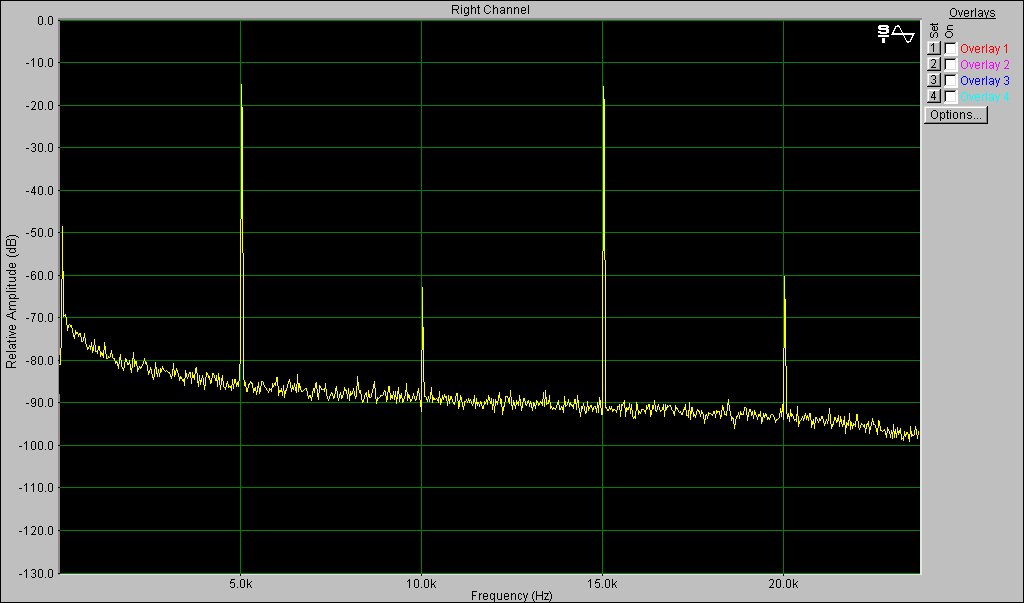
Task: Click the 15.0k frequency tick label
Action: click(602, 584)
